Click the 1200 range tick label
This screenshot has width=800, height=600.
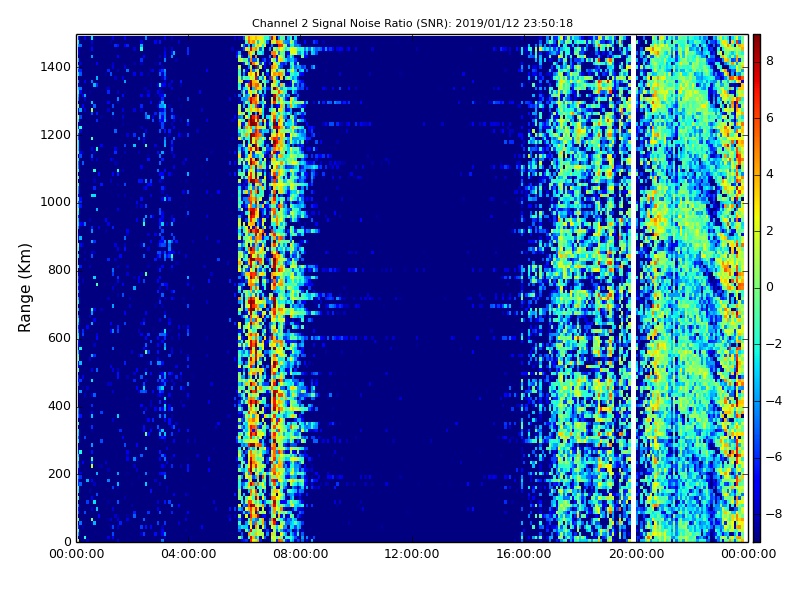click(56, 135)
